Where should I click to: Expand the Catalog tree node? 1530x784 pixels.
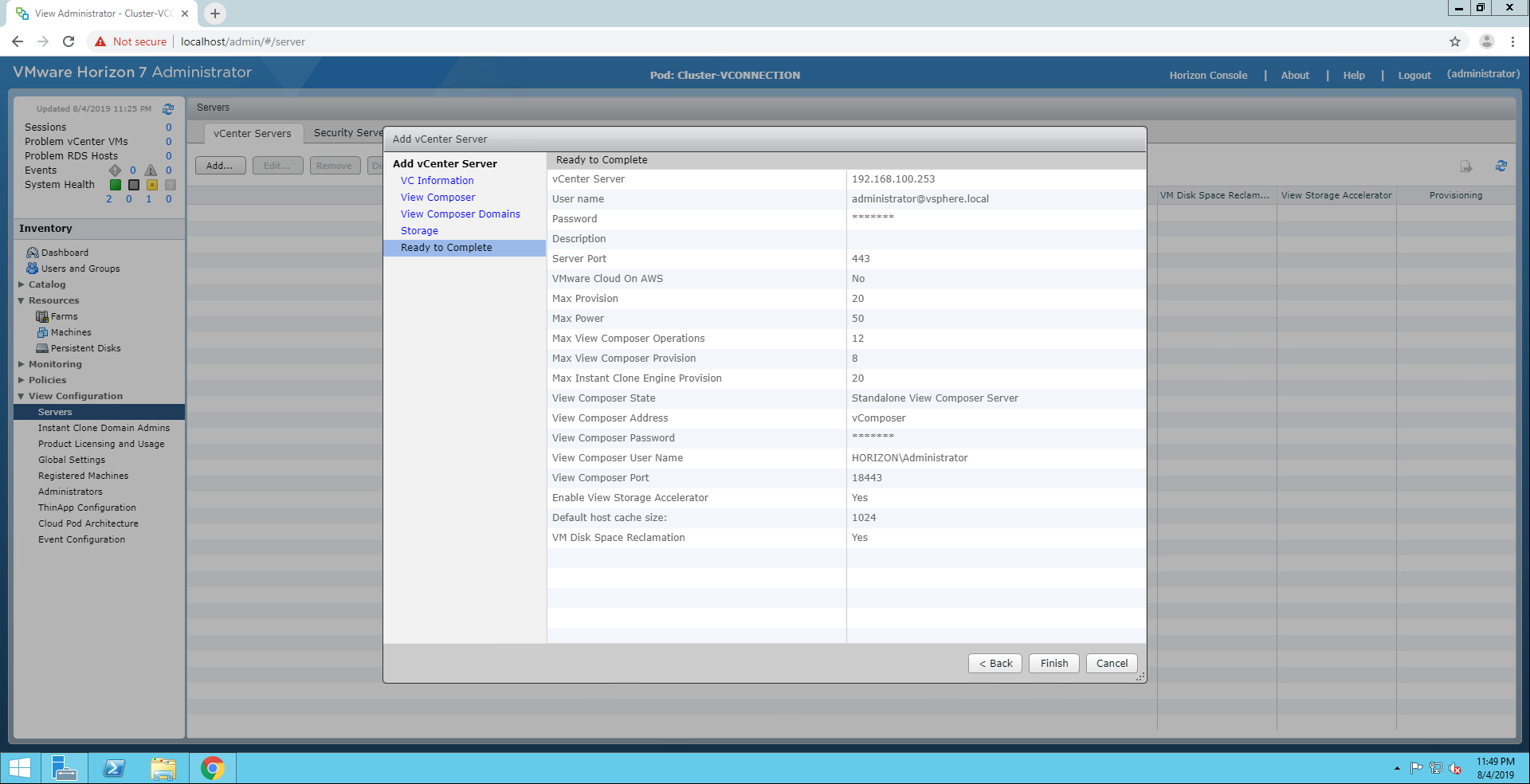tap(22, 284)
